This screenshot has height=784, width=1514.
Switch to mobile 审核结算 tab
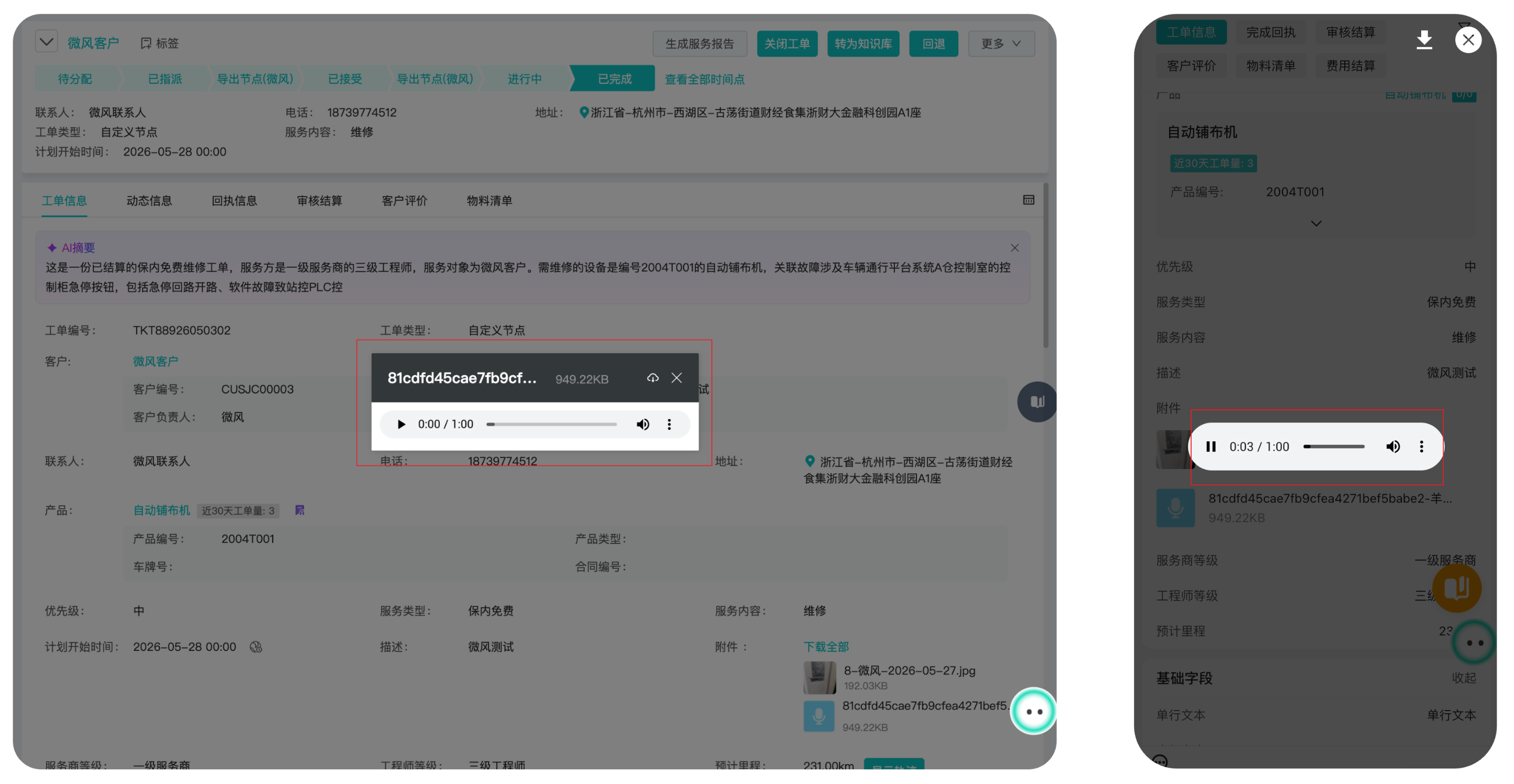[1350, 32]
